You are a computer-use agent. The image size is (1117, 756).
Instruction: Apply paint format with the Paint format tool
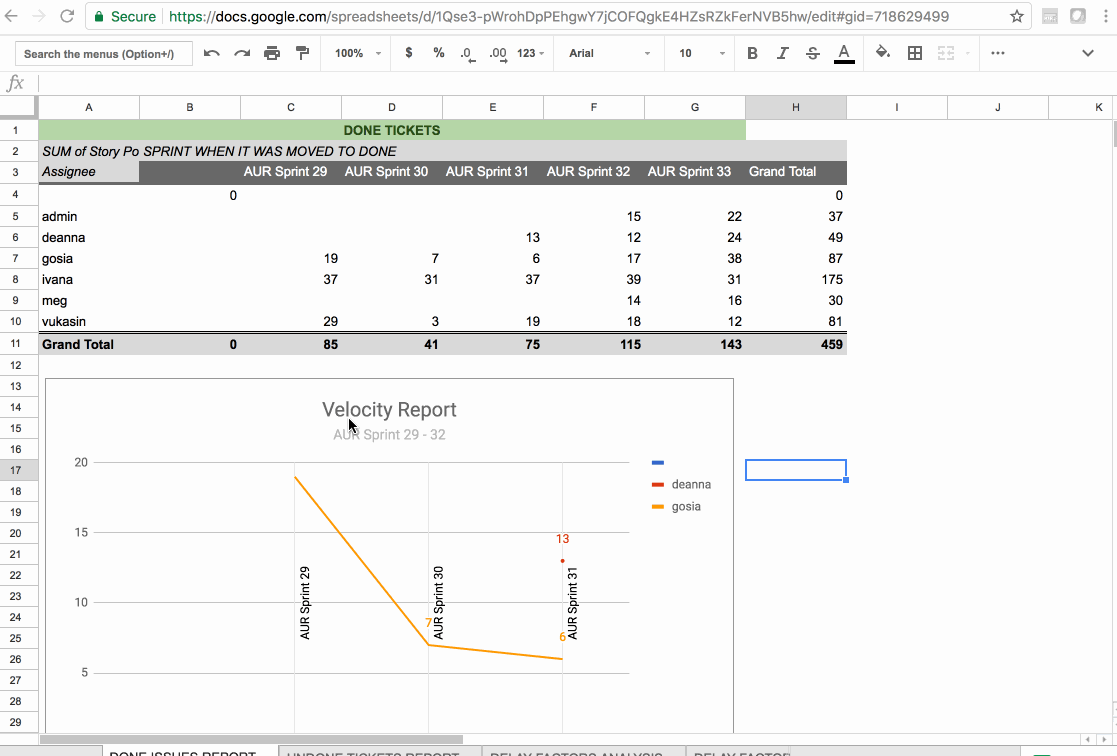pyautogui.click(x=302, y=52)
